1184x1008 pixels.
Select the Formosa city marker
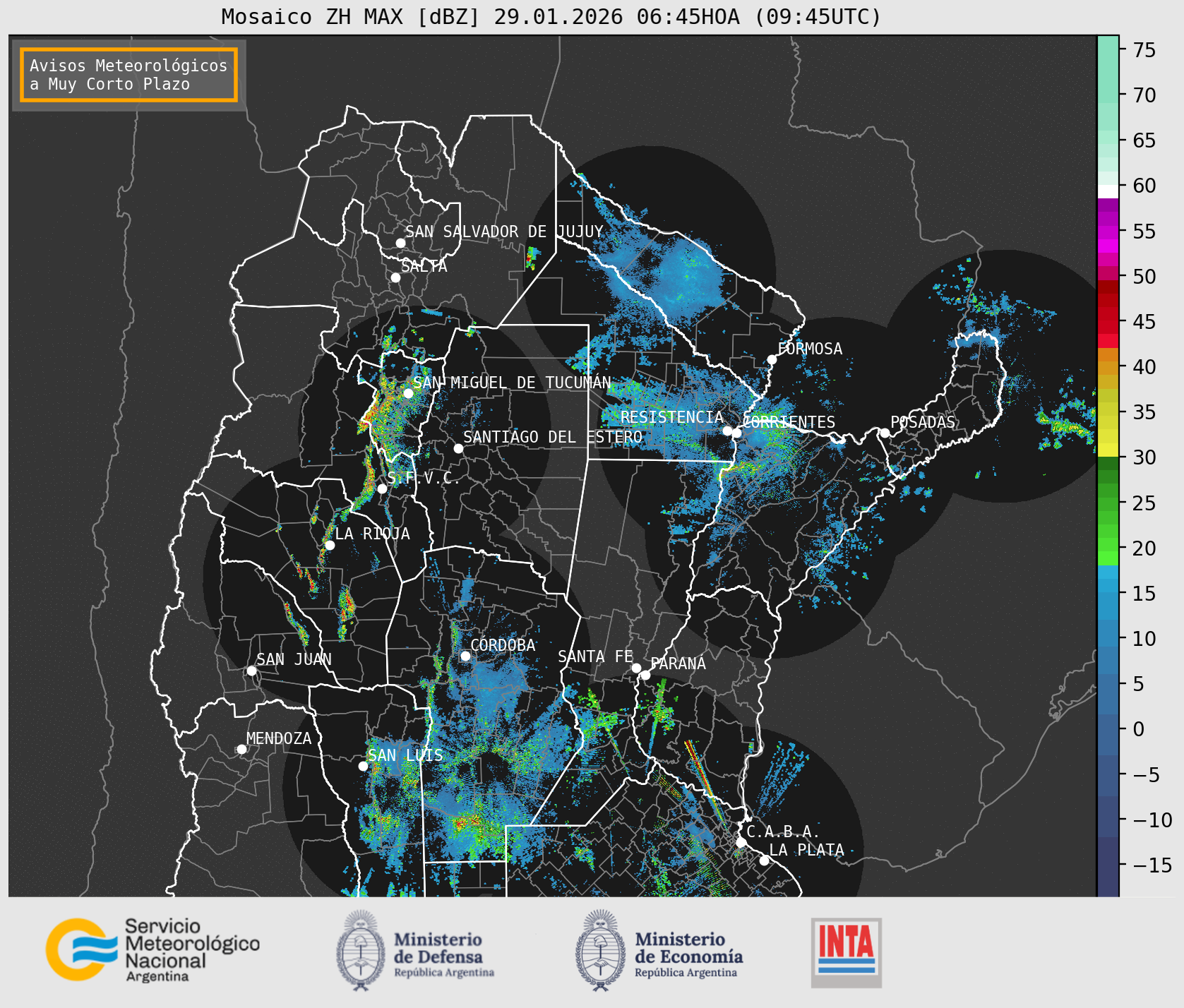tap(772, 359)
